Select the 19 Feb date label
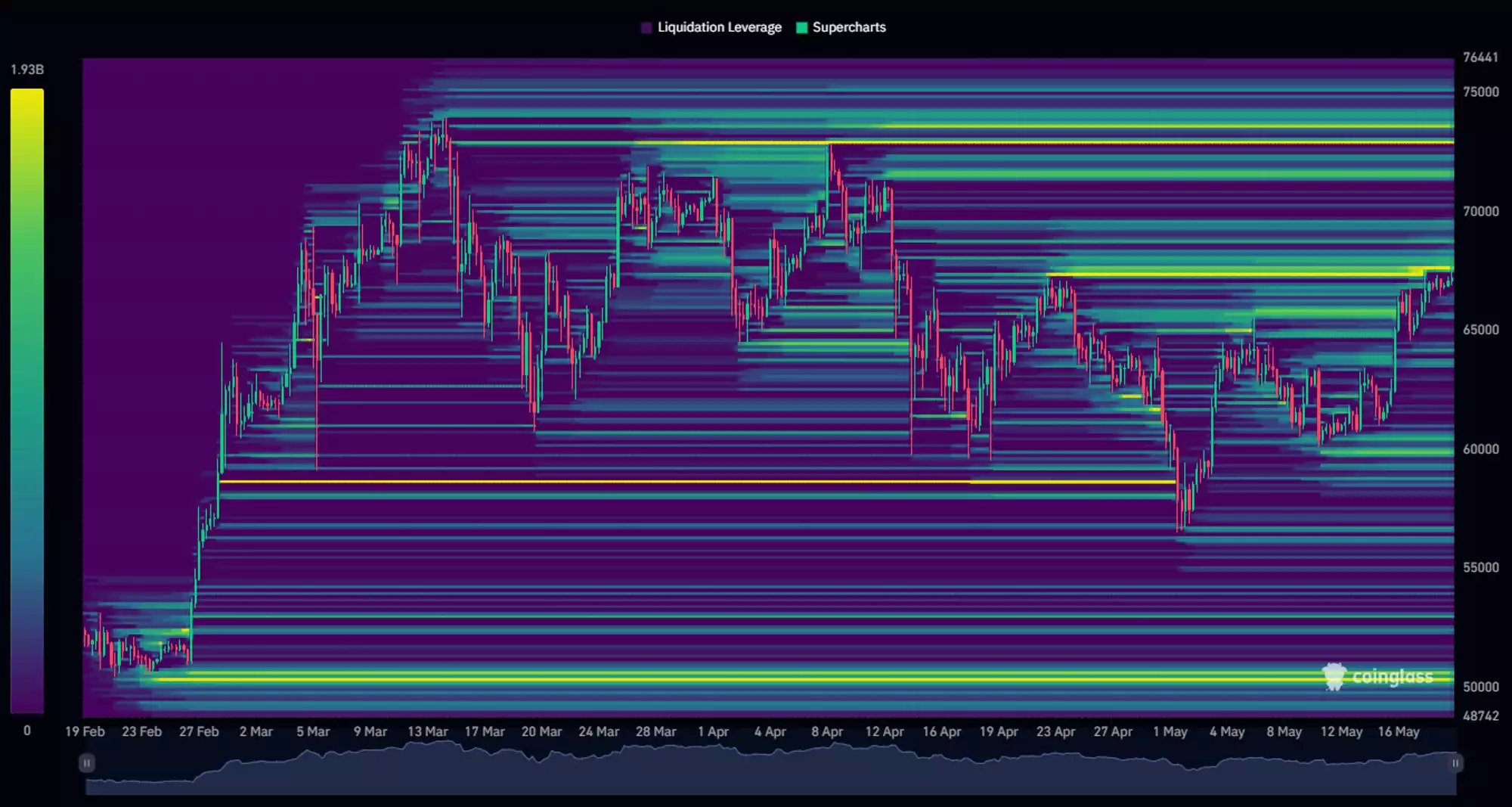1512x807 pixels. [x=85, y=732]
